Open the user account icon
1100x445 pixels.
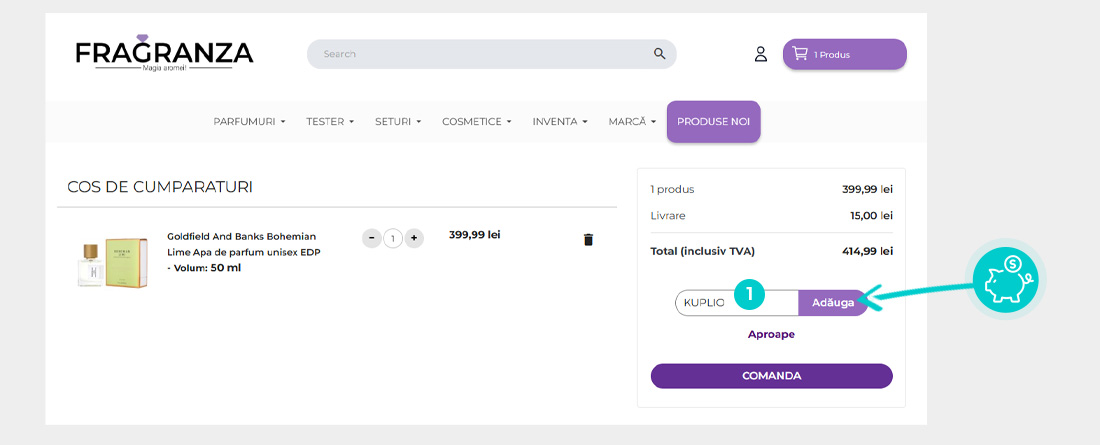click(761, 54)
